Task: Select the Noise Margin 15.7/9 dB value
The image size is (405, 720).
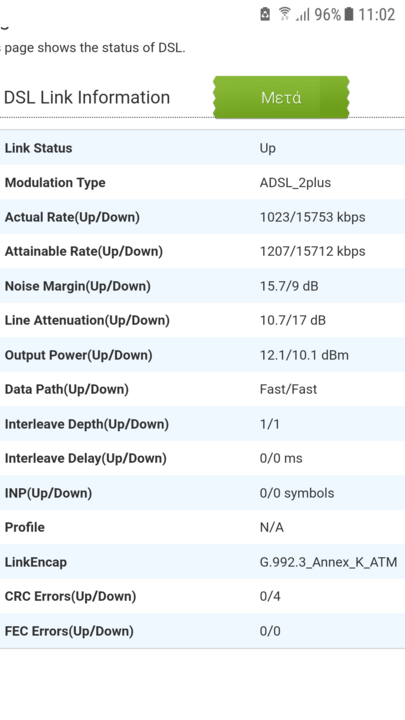Action: pyautogui.click(x=289, y=286)
